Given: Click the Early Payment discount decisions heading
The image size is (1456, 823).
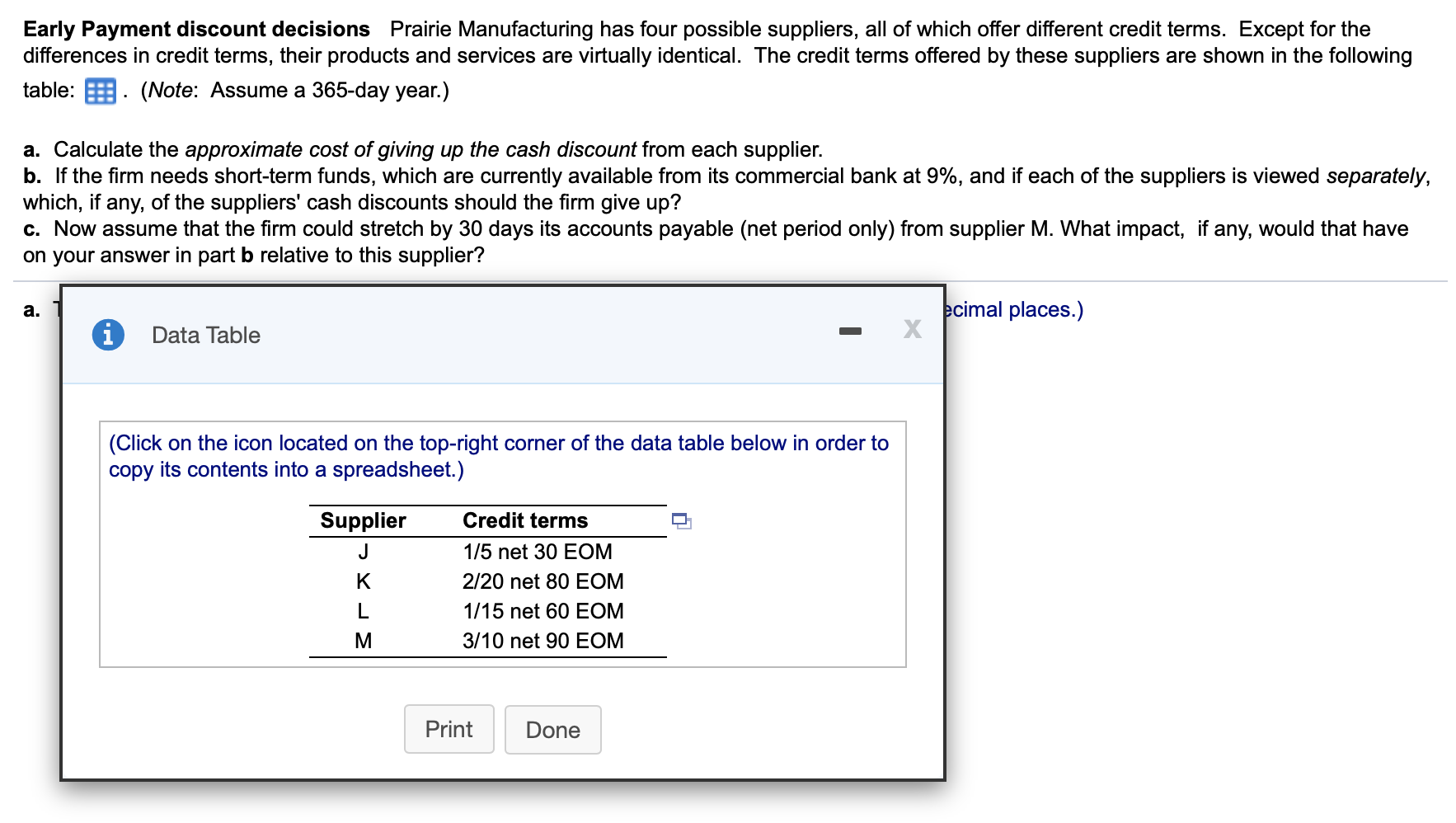Looking at the screenshot, I should pyautogui.click(x=196, y=29).
